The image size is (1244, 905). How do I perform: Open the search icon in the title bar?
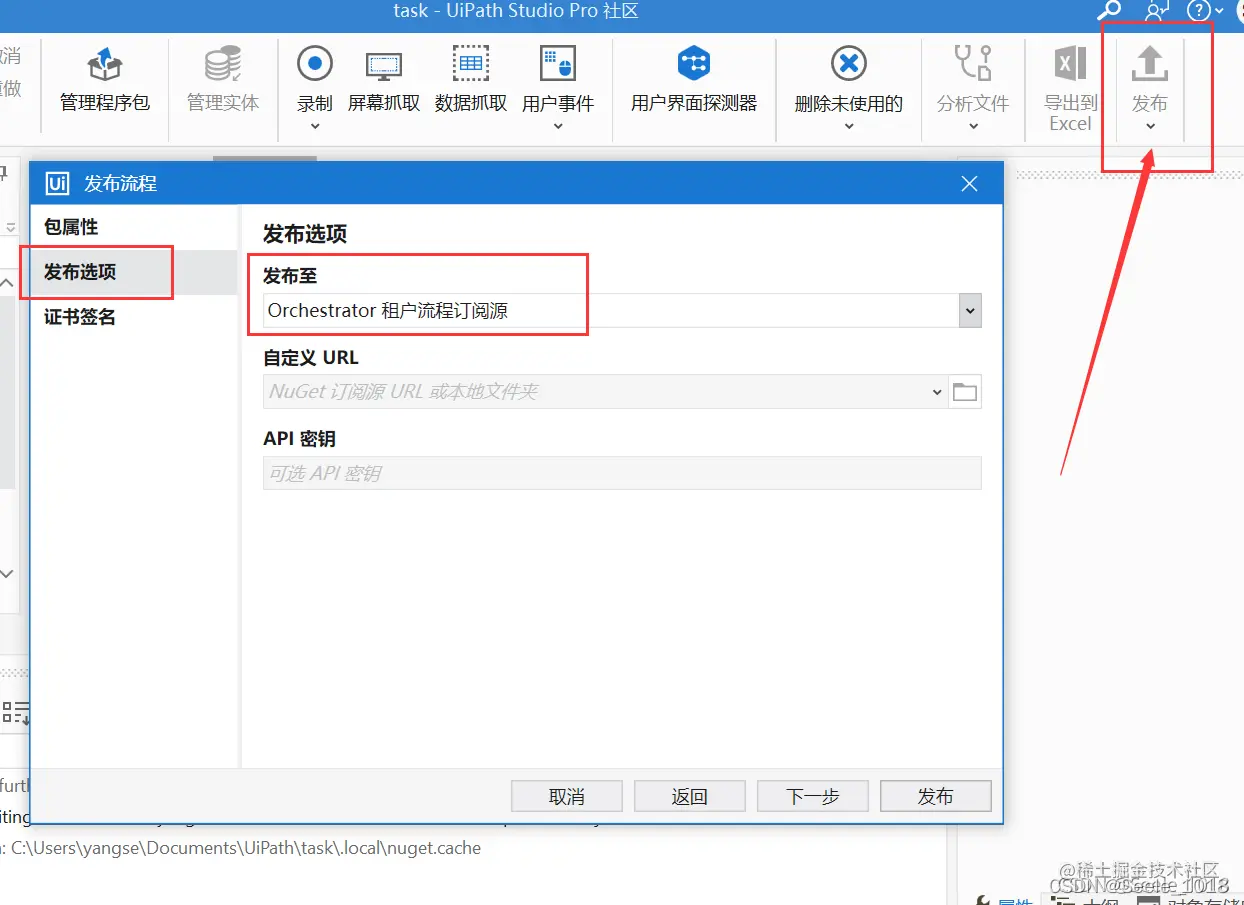tap(1108, 12)
